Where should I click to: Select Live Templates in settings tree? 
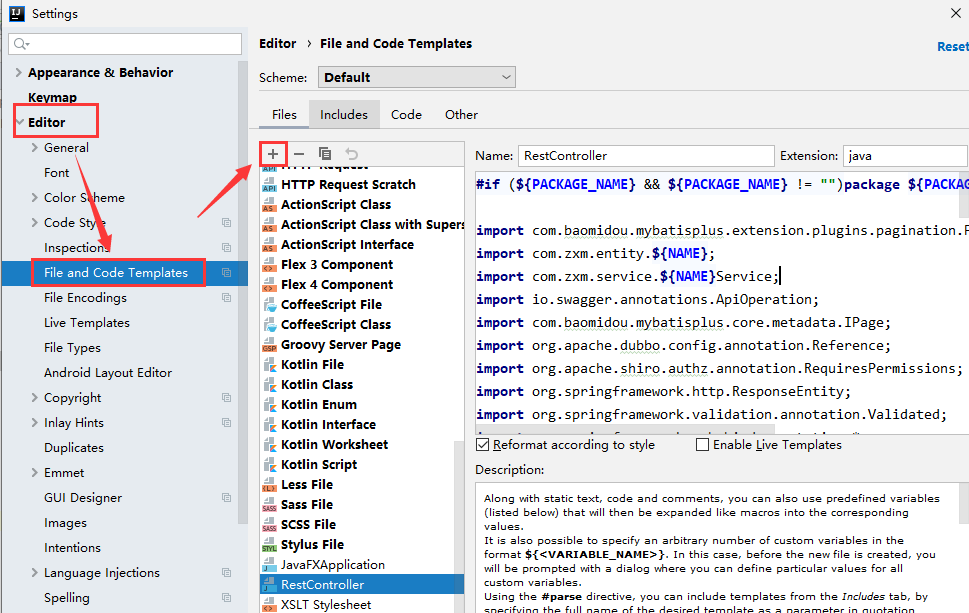click(87, 323)
